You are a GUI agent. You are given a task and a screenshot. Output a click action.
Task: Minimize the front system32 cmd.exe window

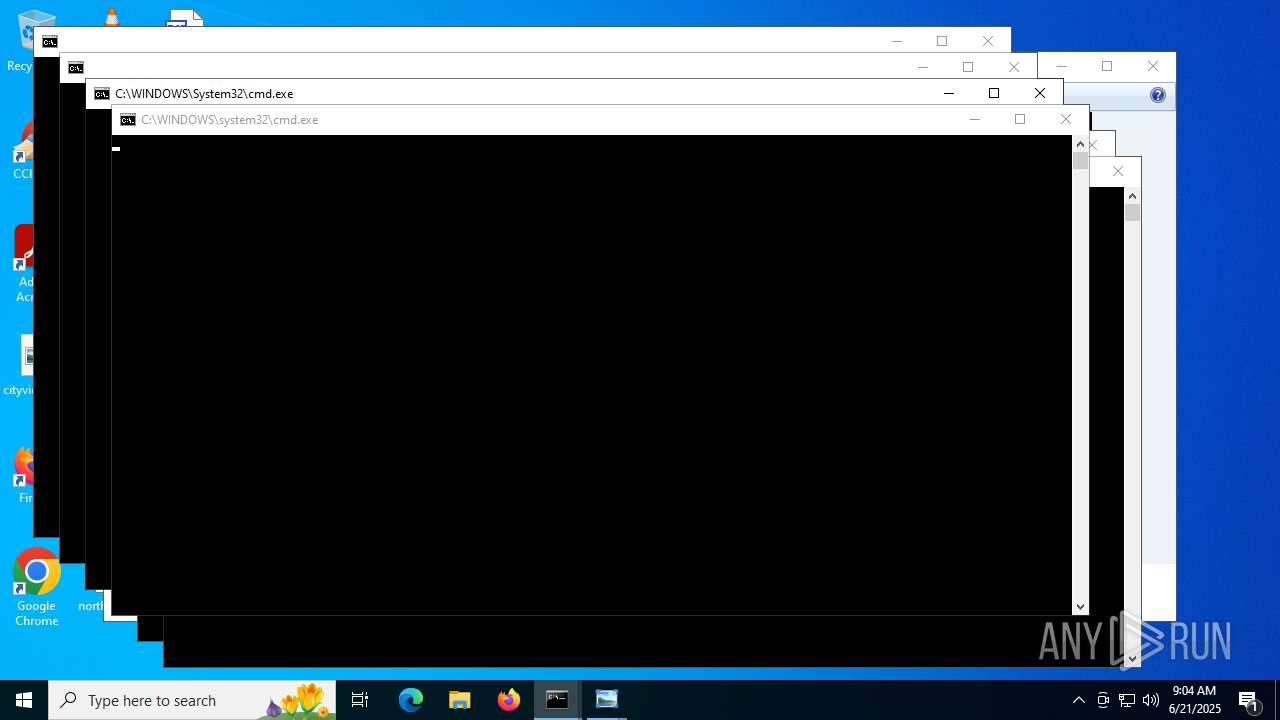pos(974,120)
